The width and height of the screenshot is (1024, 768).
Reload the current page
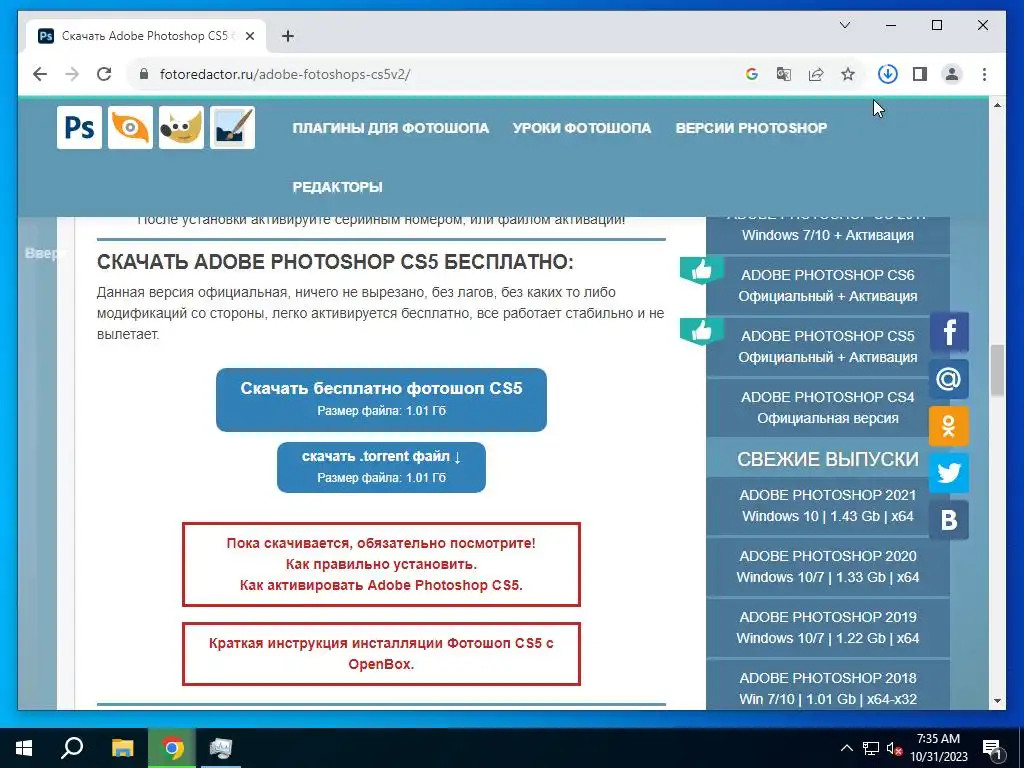[x=104, y=74]
